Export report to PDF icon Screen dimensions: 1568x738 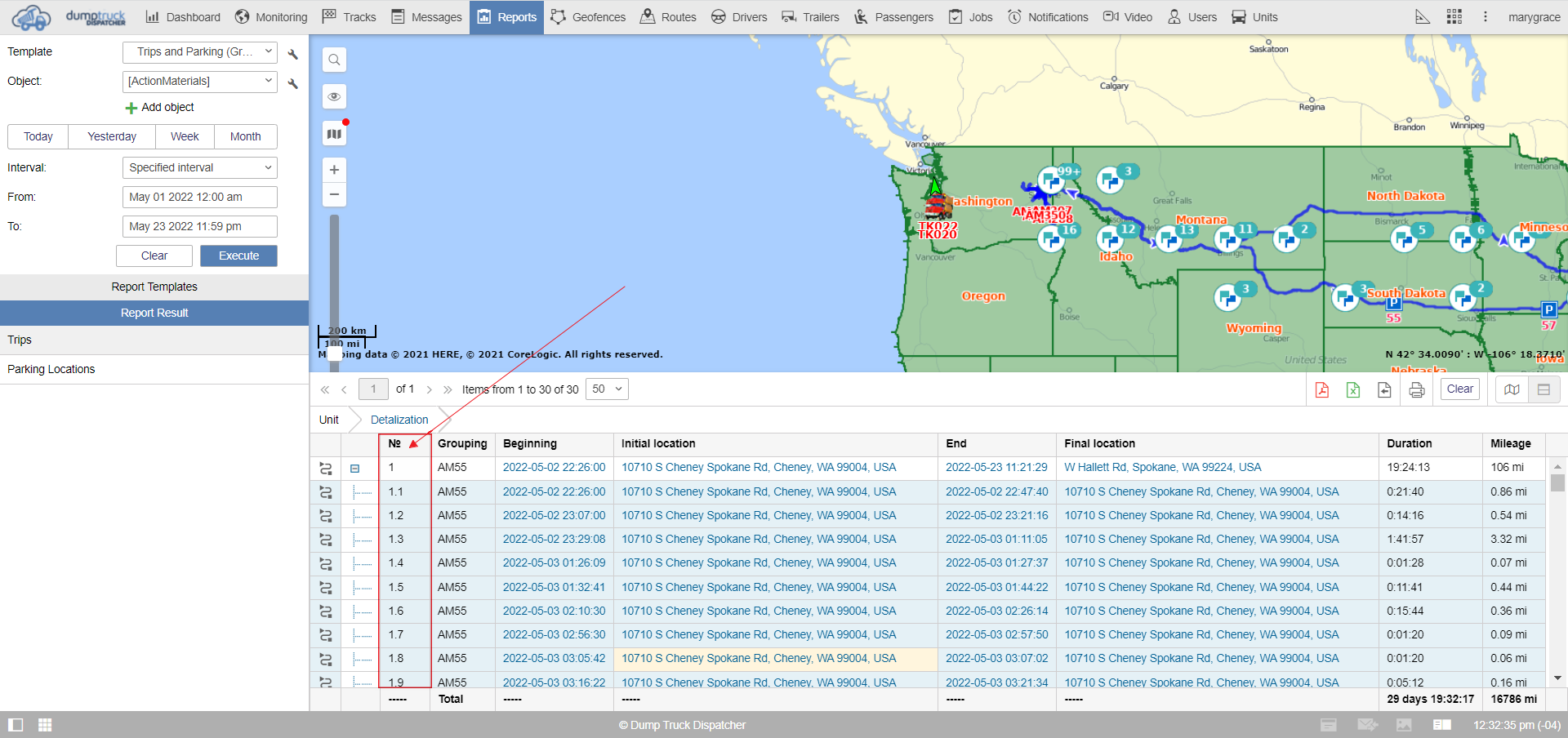1321,390
